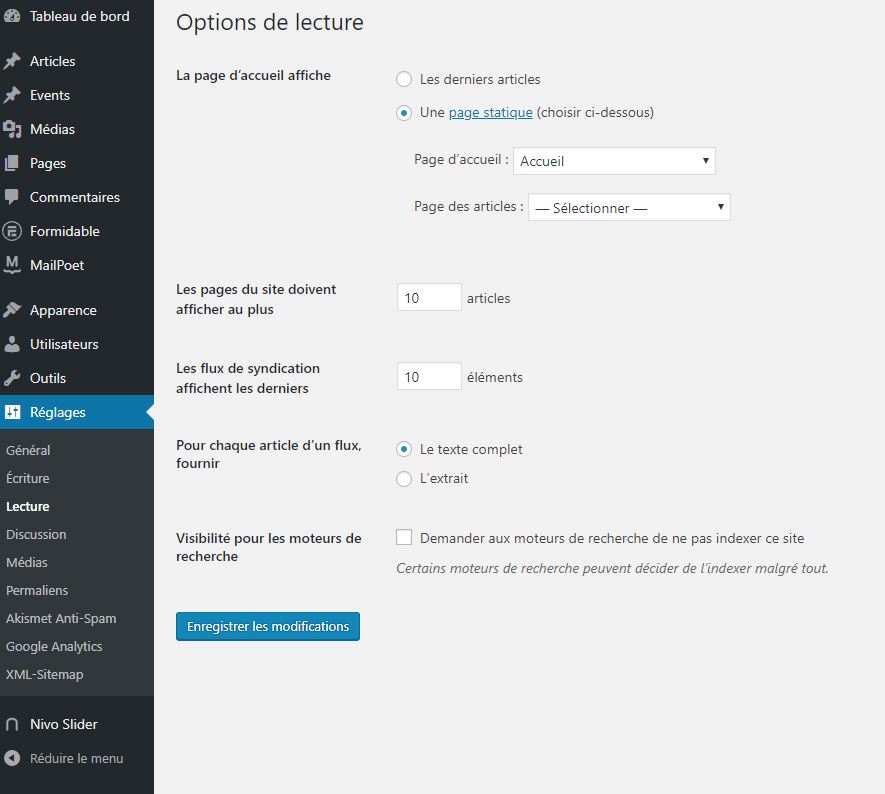Choose the 'L'extrait' radio option

(x=404, y=479)
